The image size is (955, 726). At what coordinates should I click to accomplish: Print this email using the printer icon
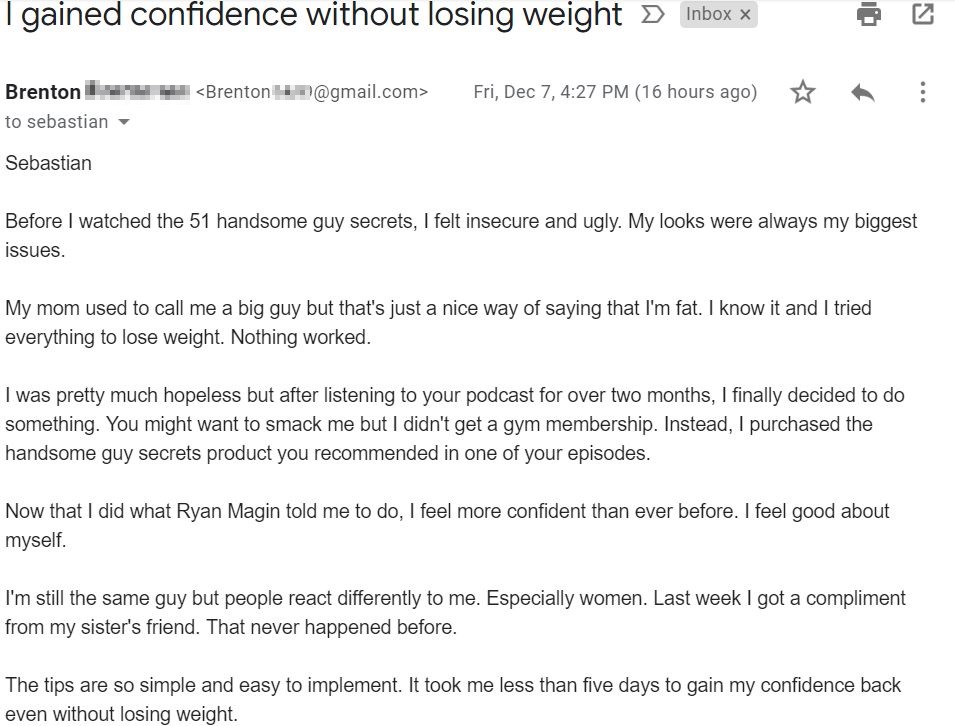869,14
